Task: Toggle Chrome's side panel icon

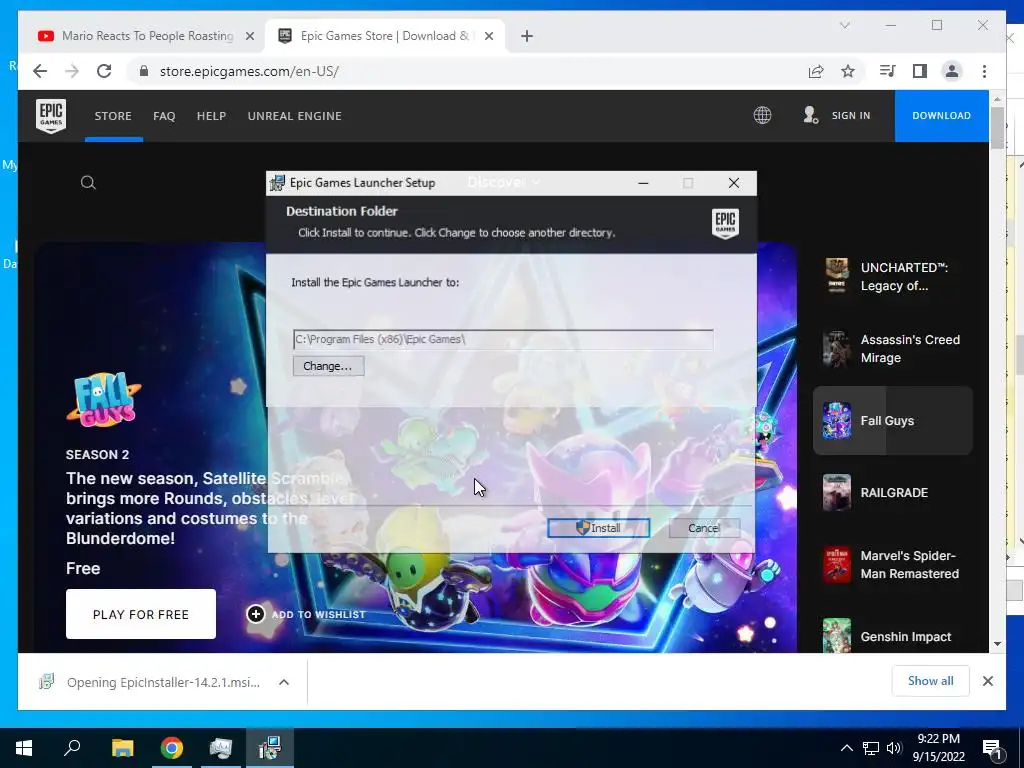Action: click(x=920, y=71)
